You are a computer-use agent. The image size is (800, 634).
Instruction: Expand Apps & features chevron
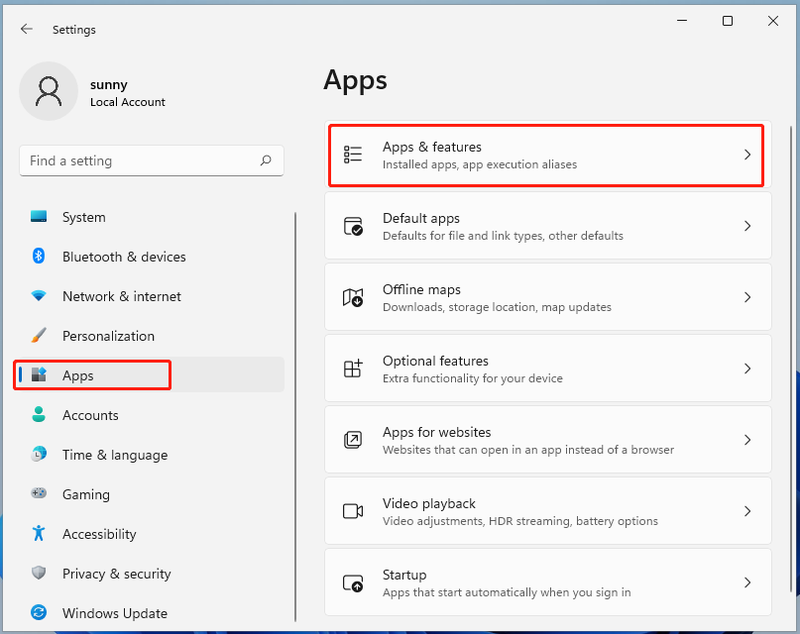747,155
